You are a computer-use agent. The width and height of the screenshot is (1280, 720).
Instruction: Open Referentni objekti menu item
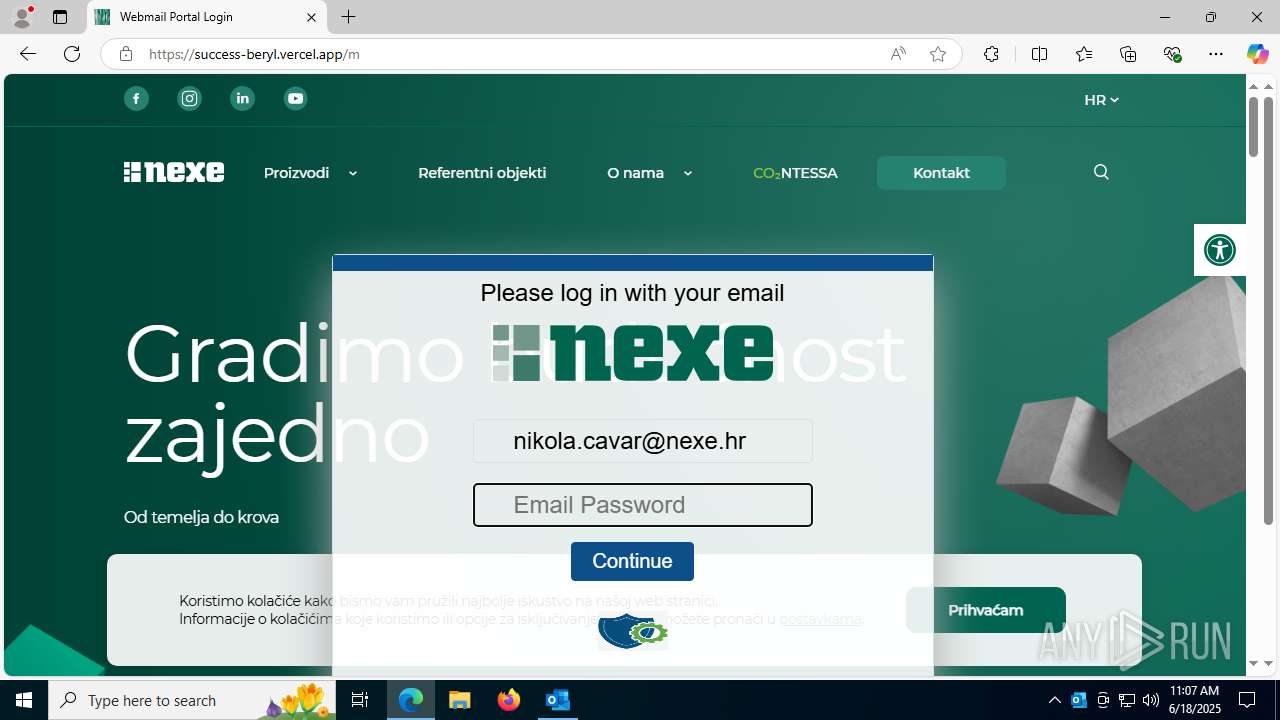[482, 173]
